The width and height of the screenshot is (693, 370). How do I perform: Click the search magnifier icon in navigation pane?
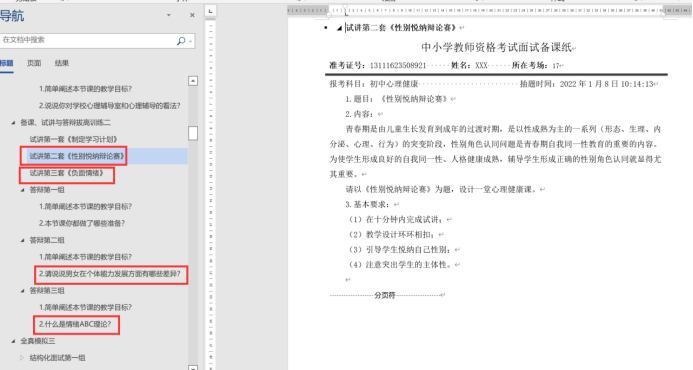coord(181,41)
